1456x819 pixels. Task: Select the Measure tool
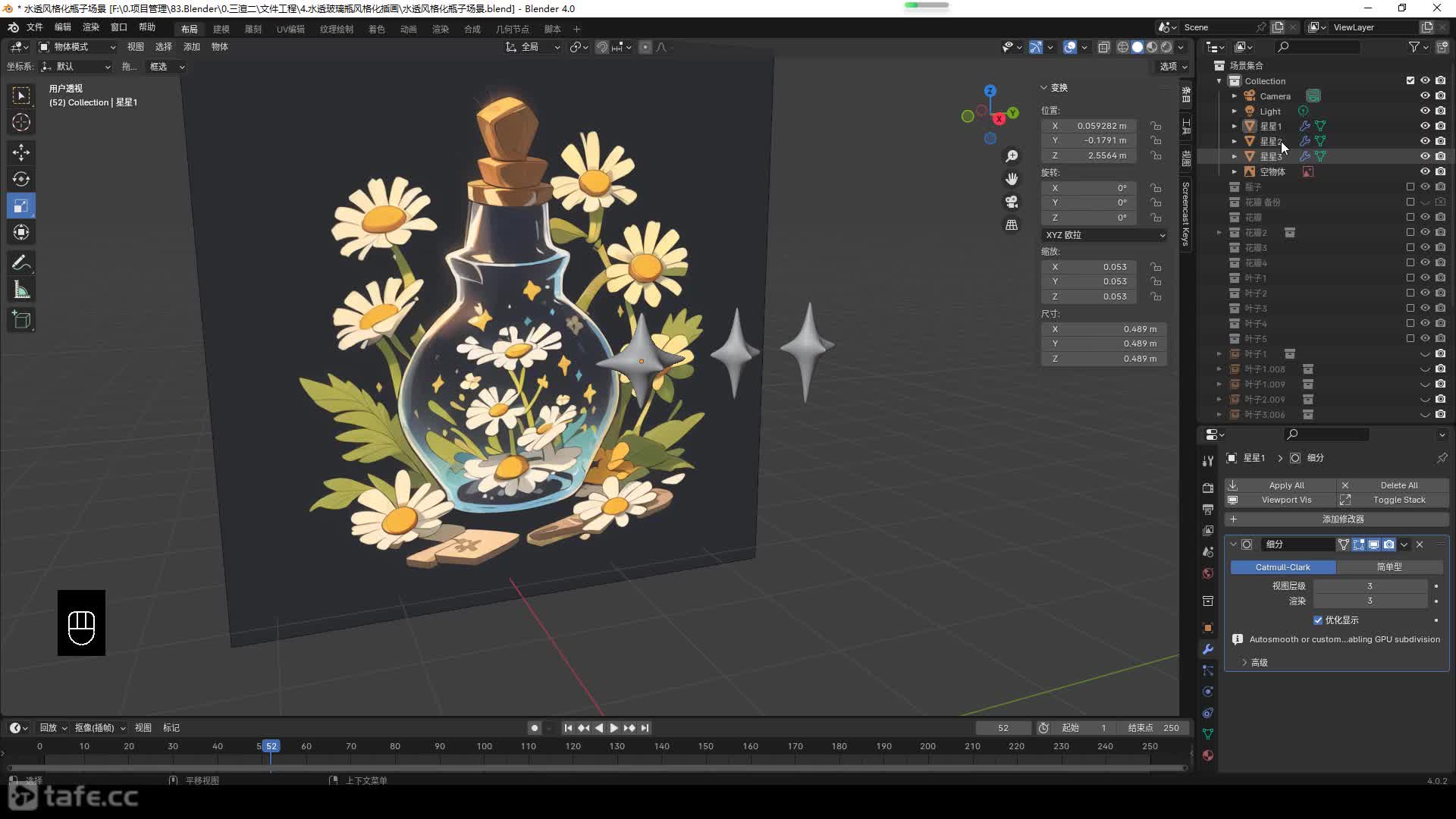[21, 290]
